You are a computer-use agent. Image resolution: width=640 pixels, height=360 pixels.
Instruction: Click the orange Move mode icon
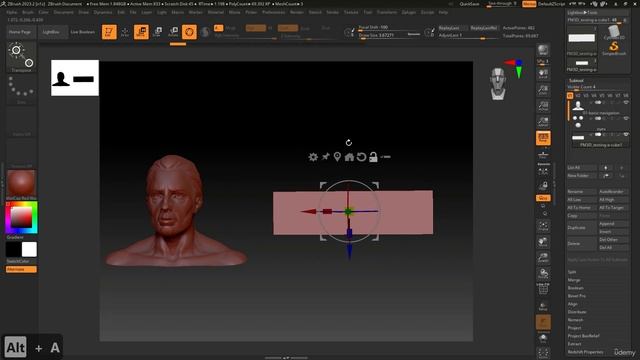pos(141,32)
